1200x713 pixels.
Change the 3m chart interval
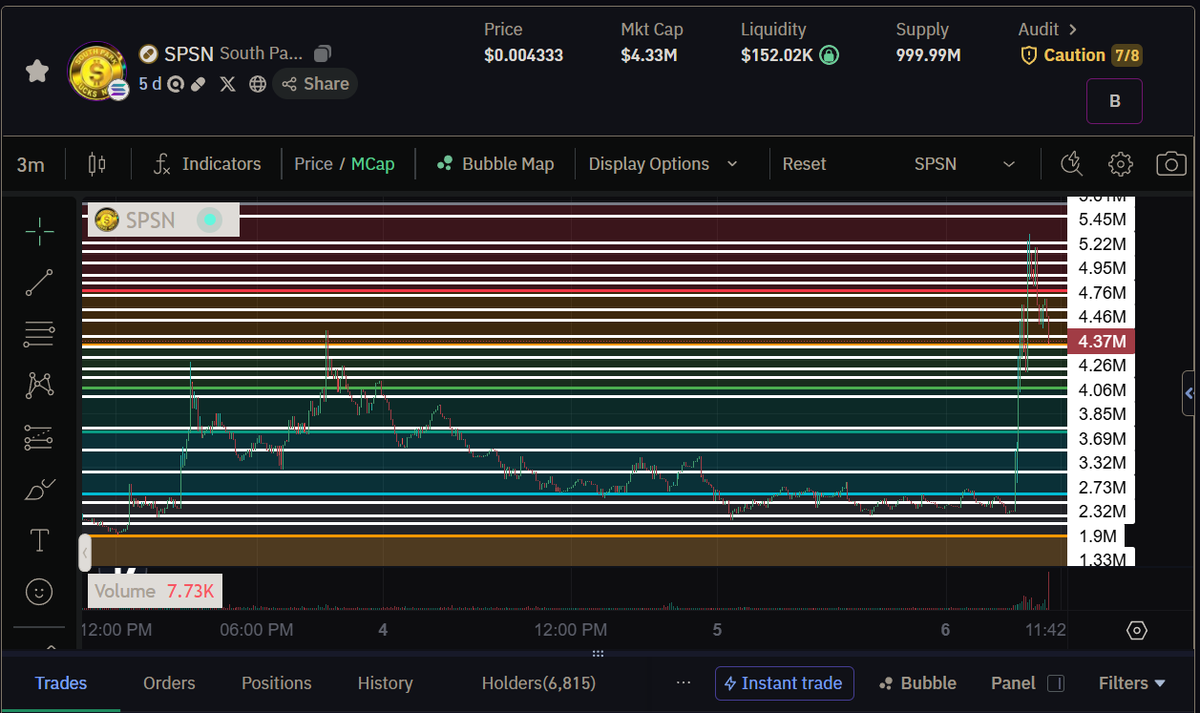click(31, 164)
